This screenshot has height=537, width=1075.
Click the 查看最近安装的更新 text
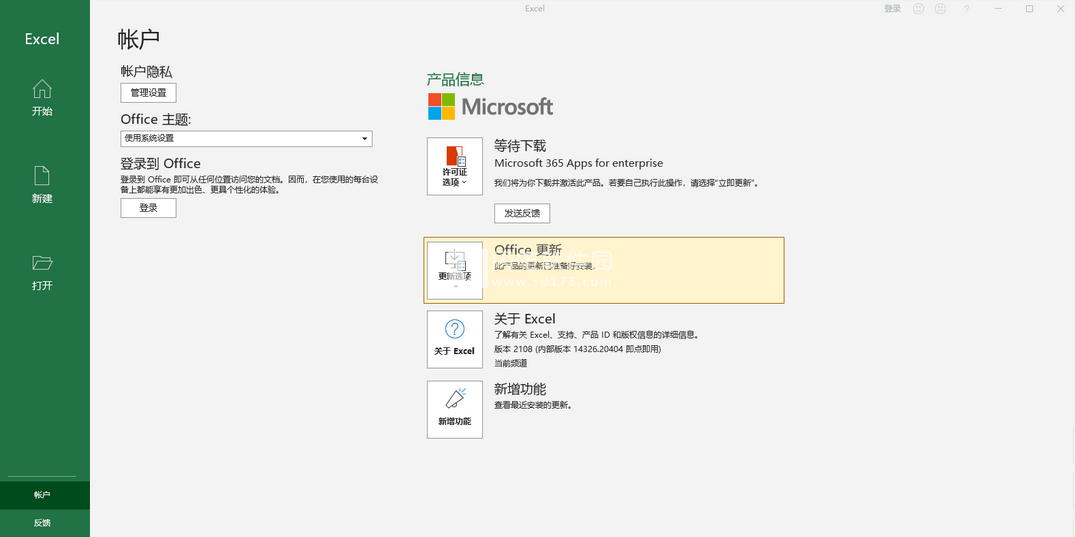533,405
